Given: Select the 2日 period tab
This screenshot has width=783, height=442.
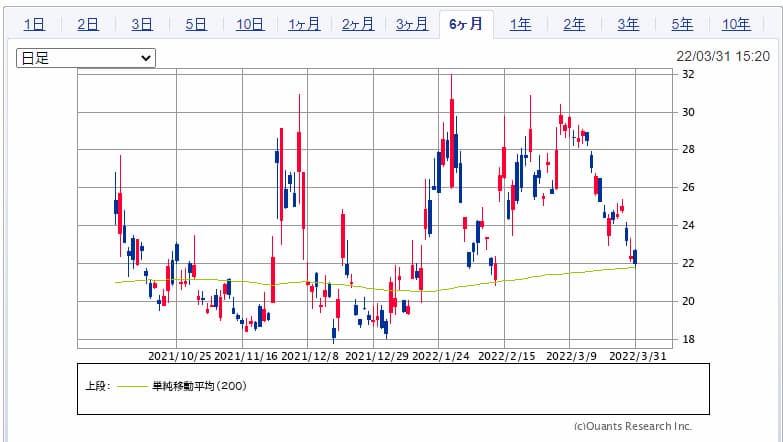Looking at the screenshot, I should point(87,24).
